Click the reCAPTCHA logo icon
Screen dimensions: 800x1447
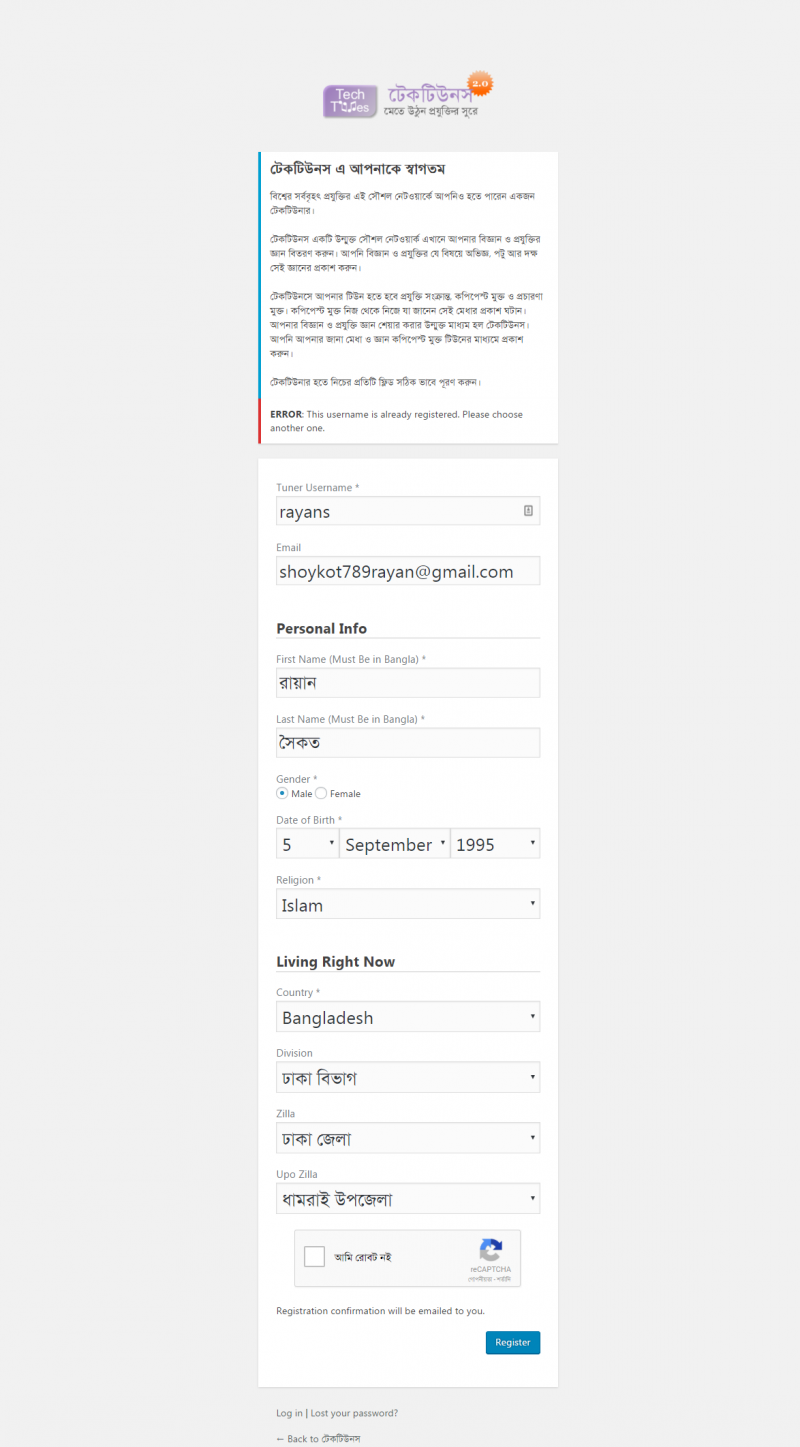(x=490, y=1251)
